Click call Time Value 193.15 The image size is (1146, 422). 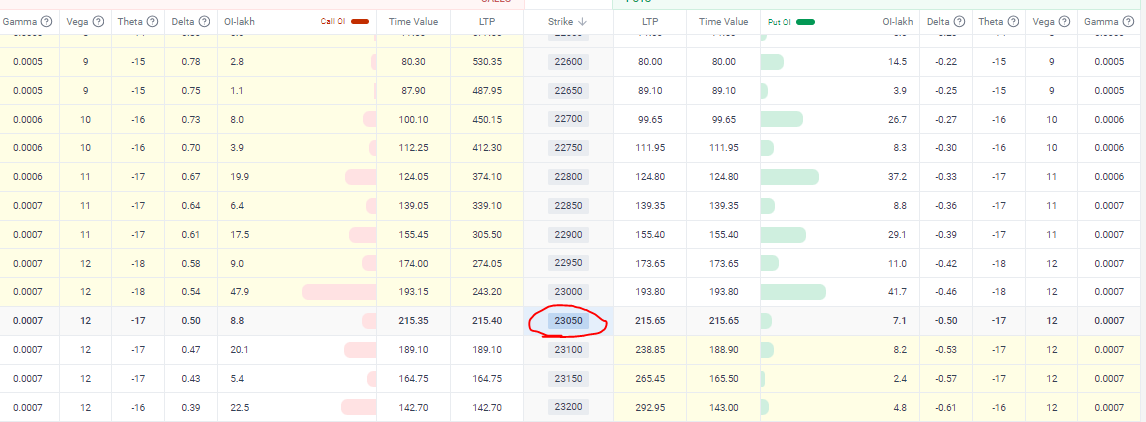click(414, 292)
